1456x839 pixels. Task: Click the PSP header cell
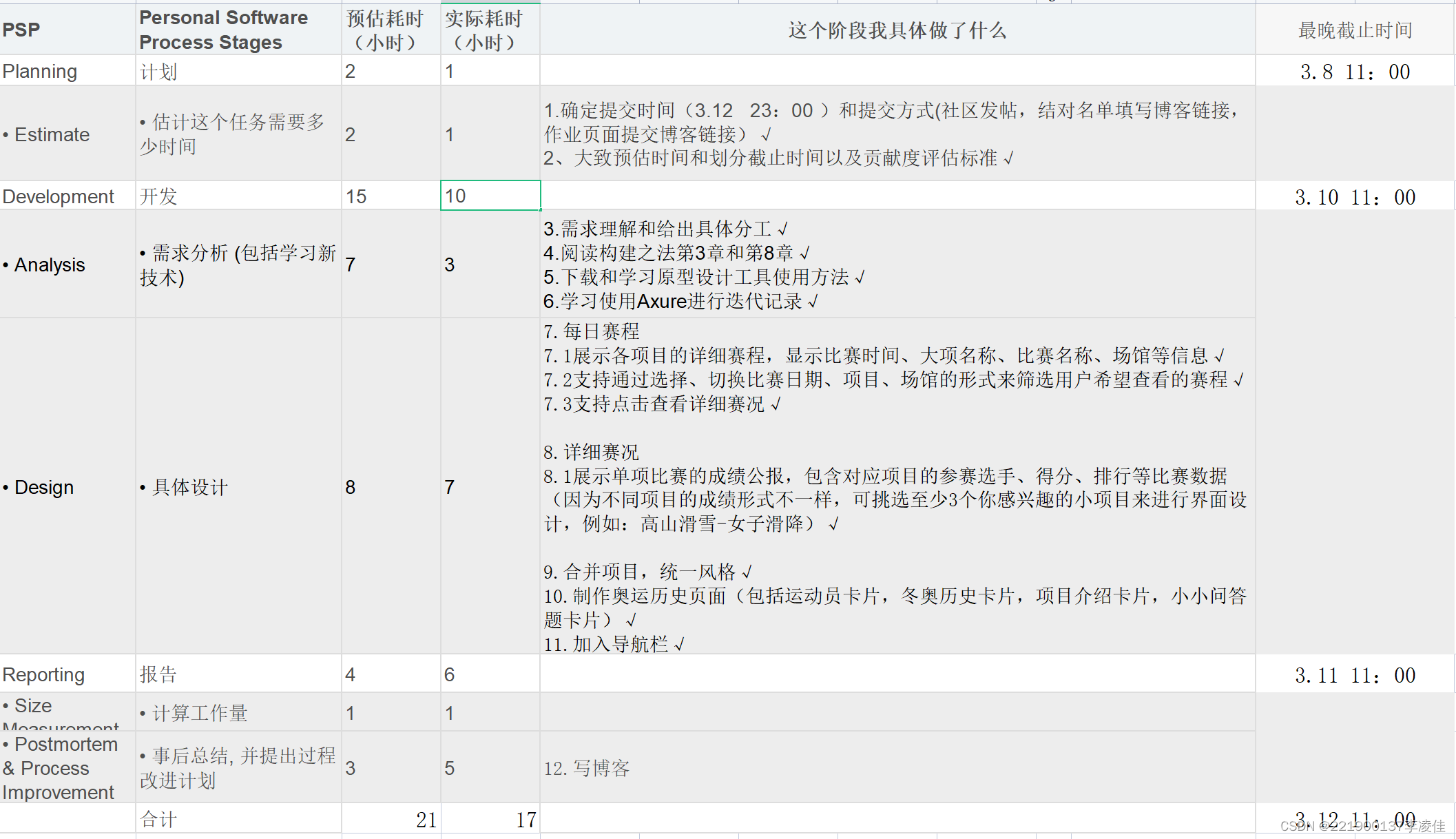coord(67,30)
